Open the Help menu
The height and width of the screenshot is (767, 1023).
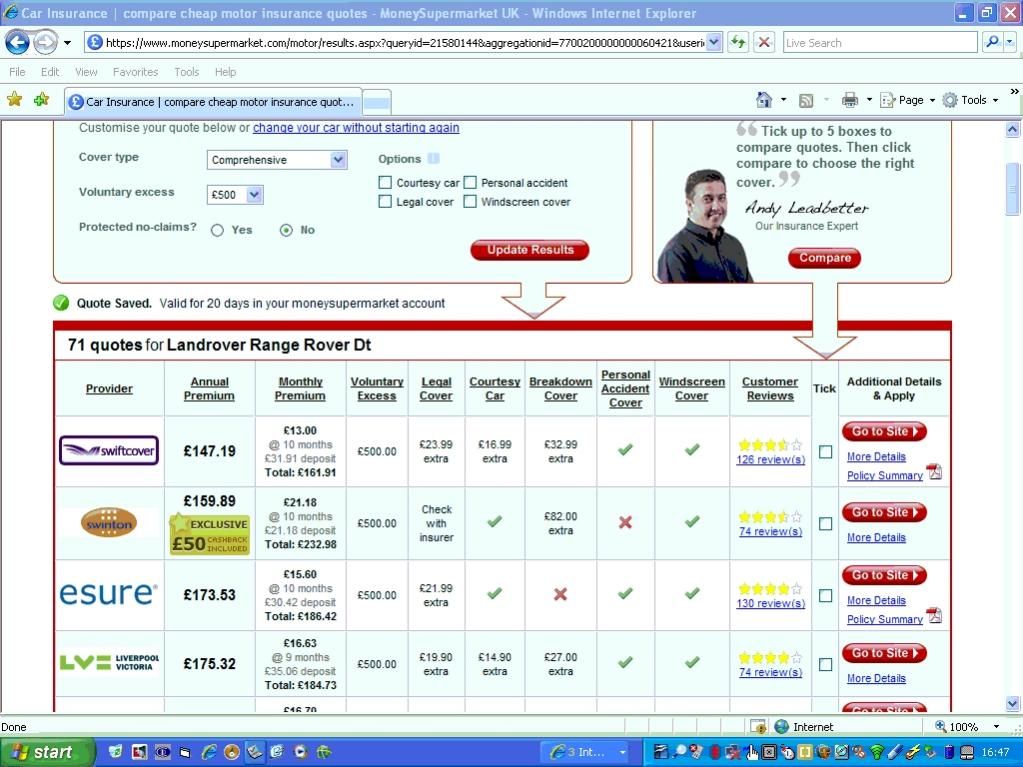tap(225, 72)
